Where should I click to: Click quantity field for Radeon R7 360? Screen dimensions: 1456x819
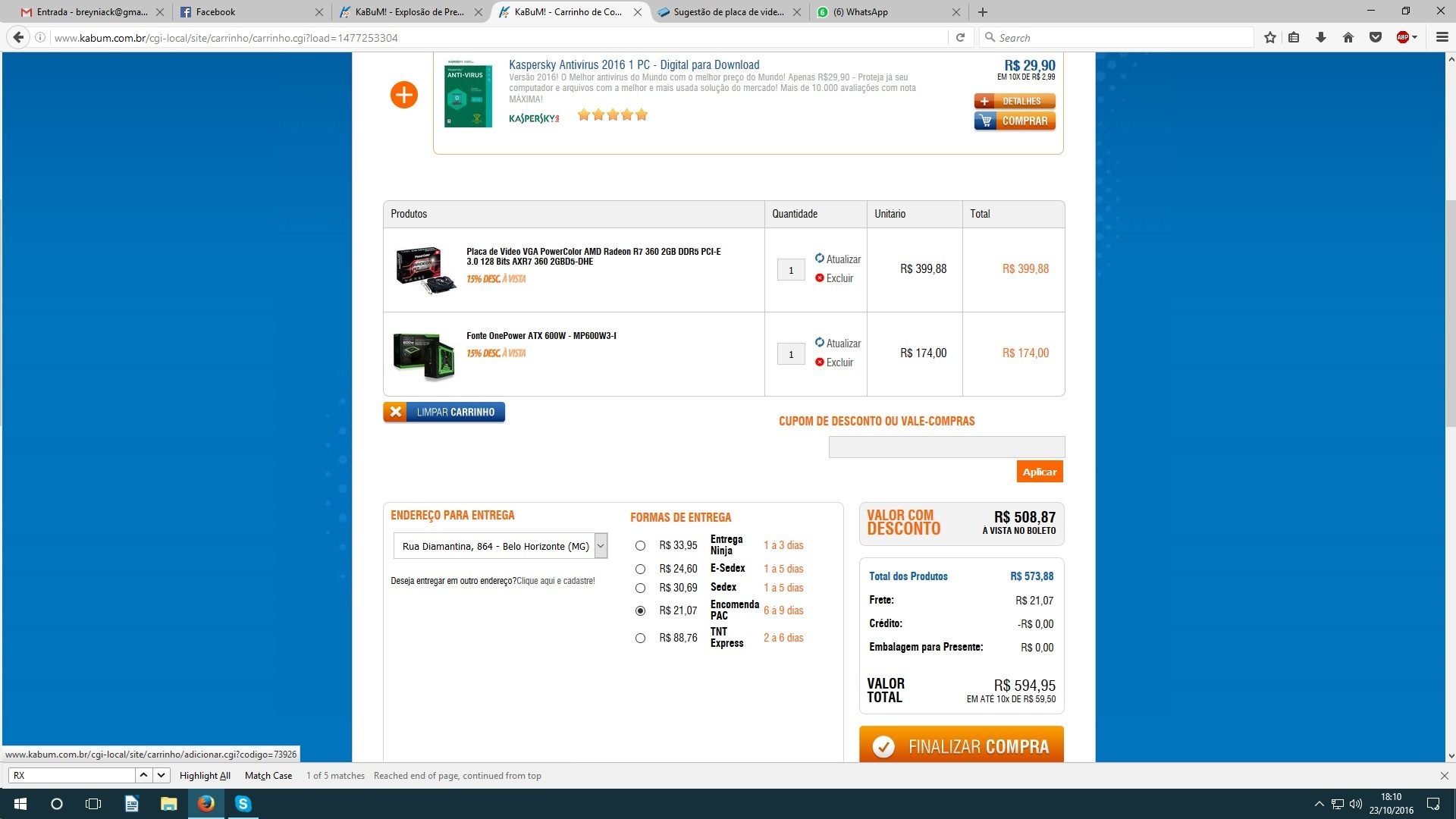791,270
